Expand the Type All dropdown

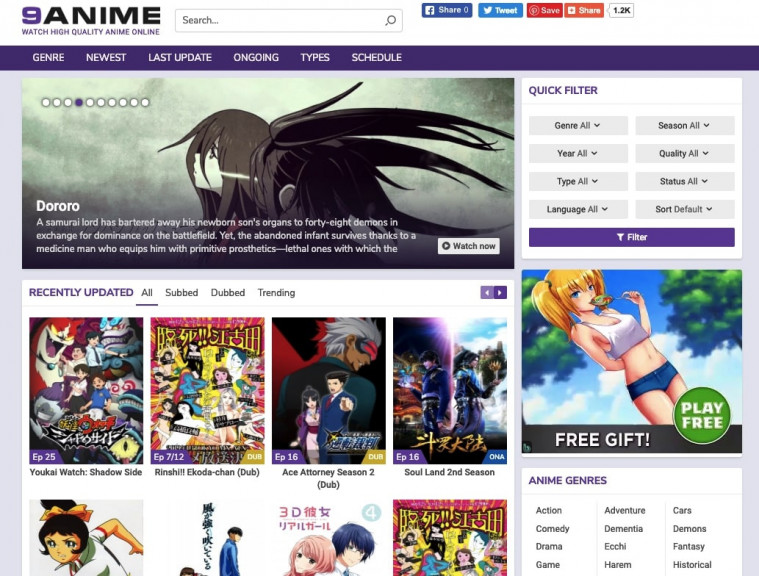click(x=578, y=182)
